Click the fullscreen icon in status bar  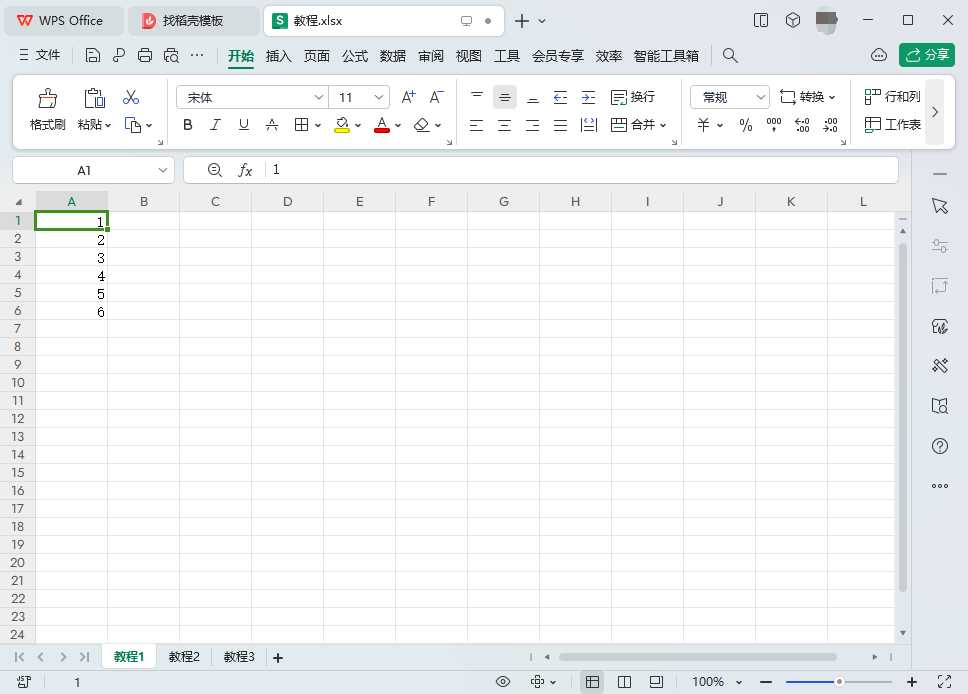point(945,682)
